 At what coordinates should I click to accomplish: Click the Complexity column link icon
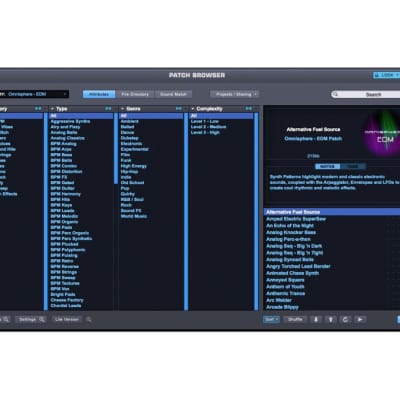249,109
